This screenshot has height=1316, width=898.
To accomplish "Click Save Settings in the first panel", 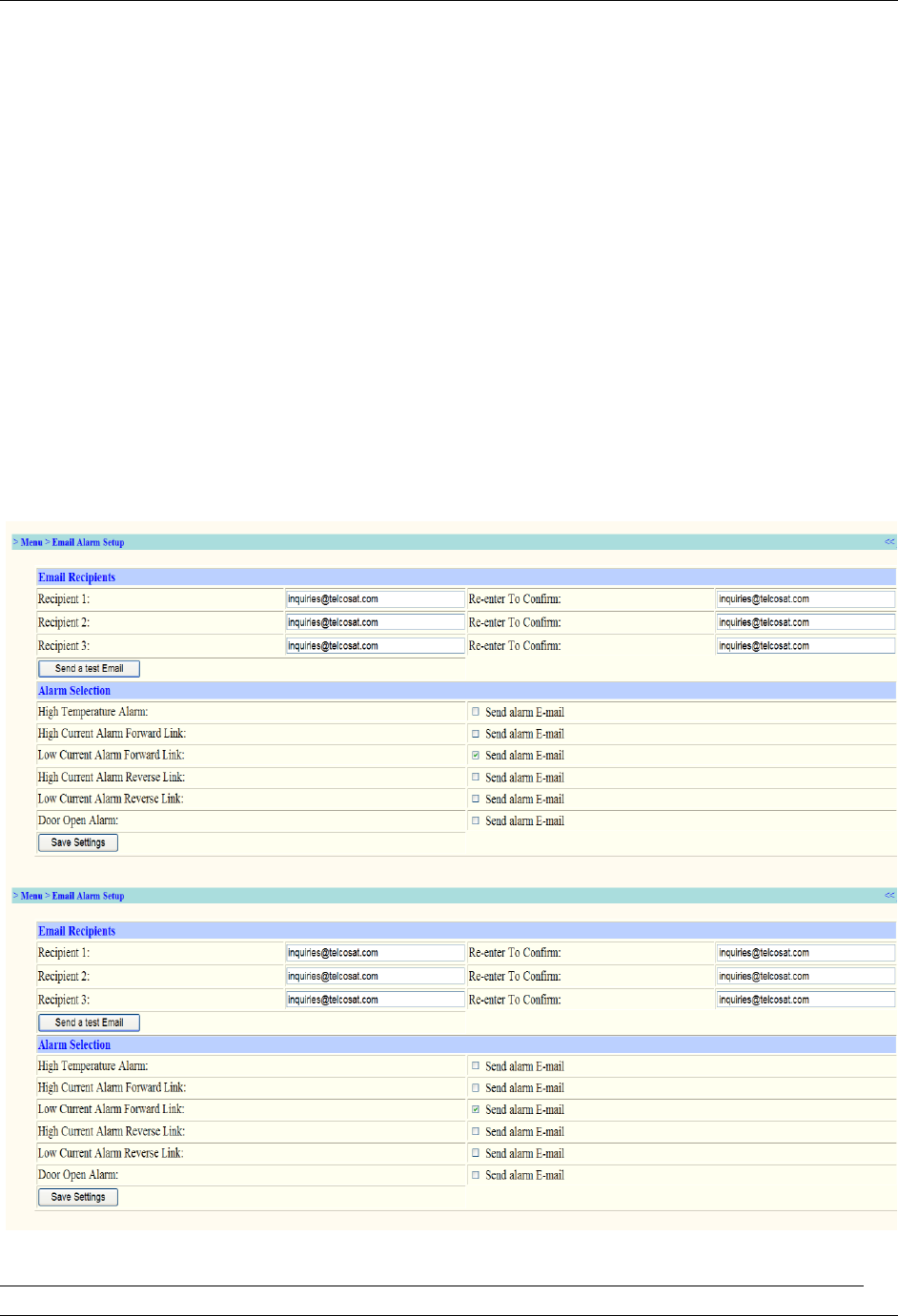I will (78, 842).
